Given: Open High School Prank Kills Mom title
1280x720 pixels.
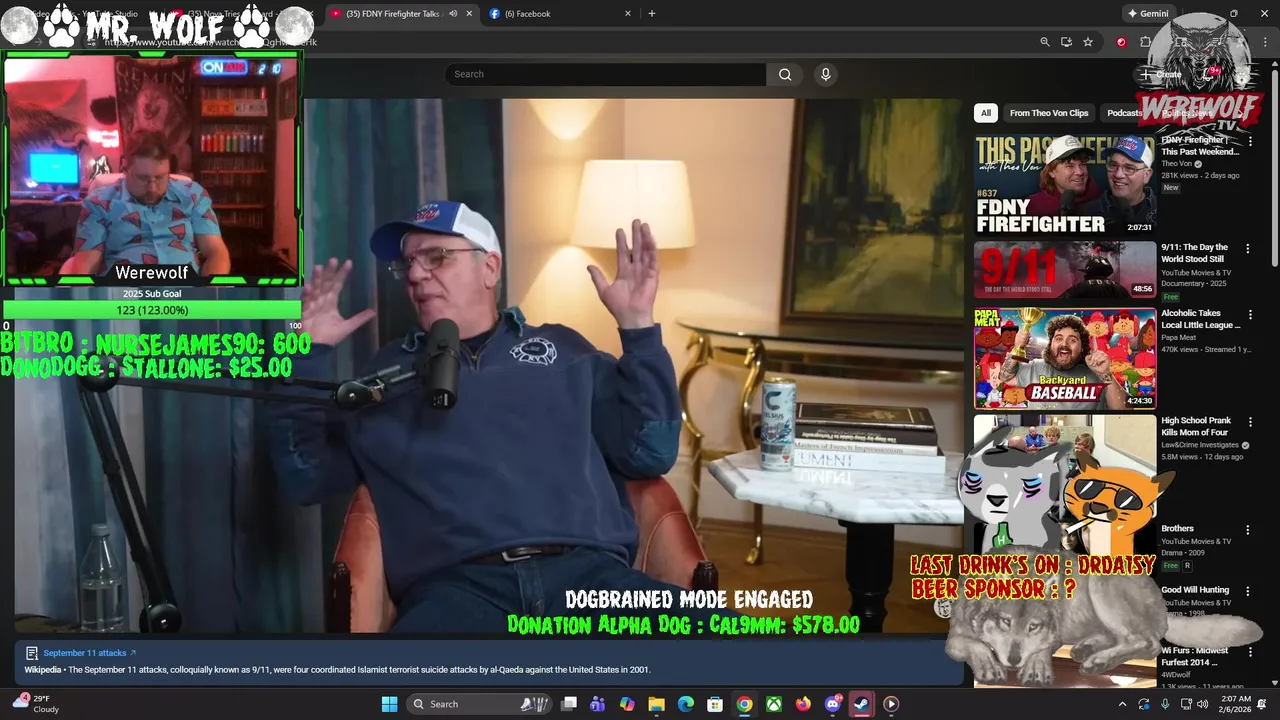Looking at the screenshot, I should (1195, 427).
